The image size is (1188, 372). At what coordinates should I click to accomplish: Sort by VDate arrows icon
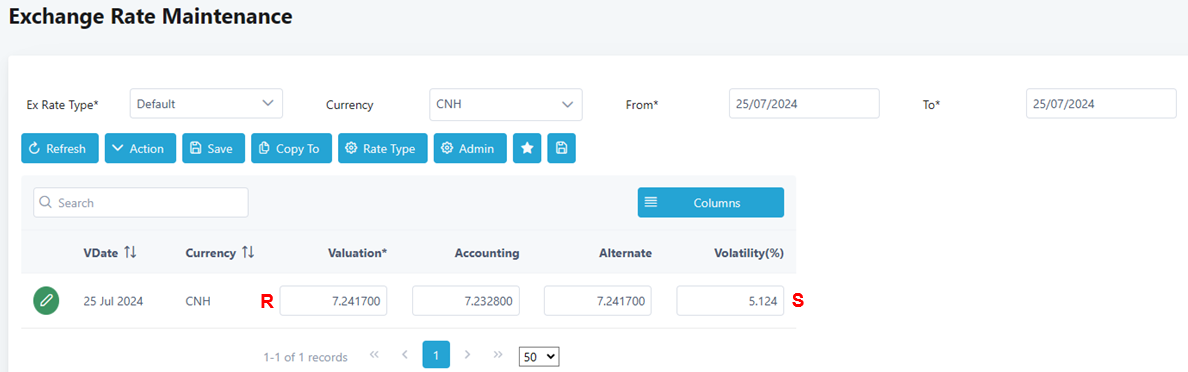pos(130,252)
